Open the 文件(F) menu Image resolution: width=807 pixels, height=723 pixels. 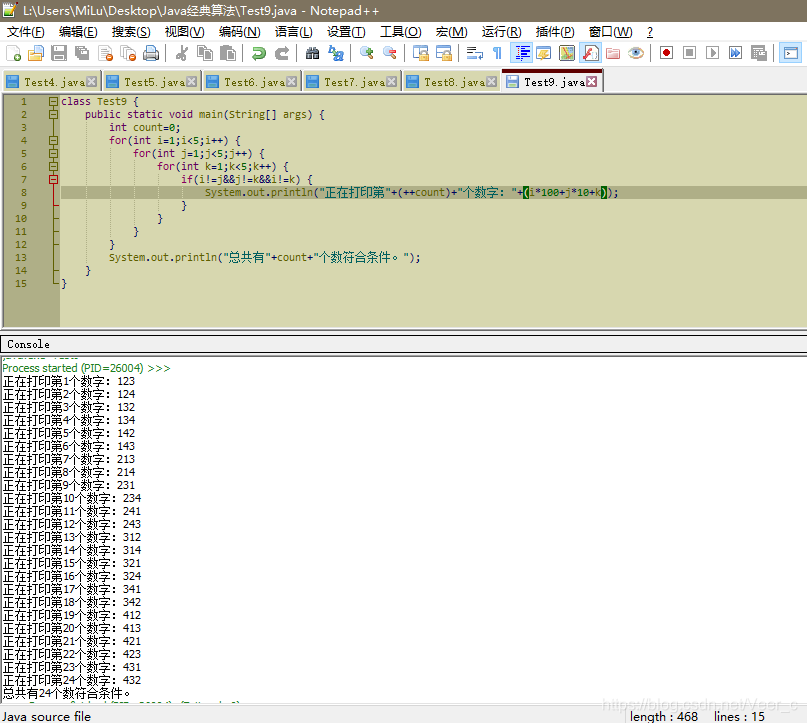25,32
